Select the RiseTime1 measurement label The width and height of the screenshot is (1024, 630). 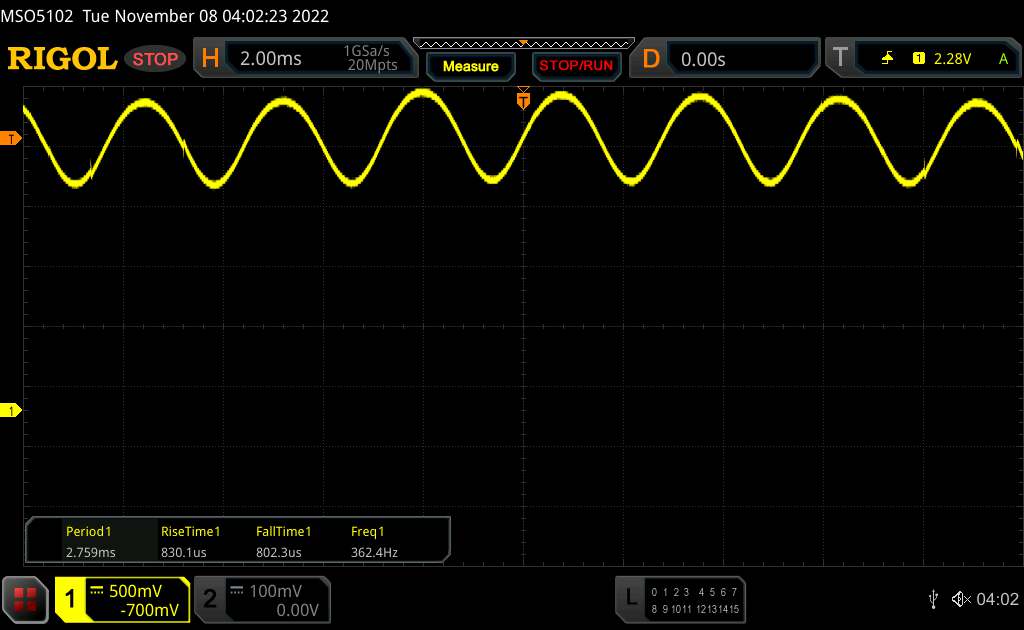click(x=191, y=531)
